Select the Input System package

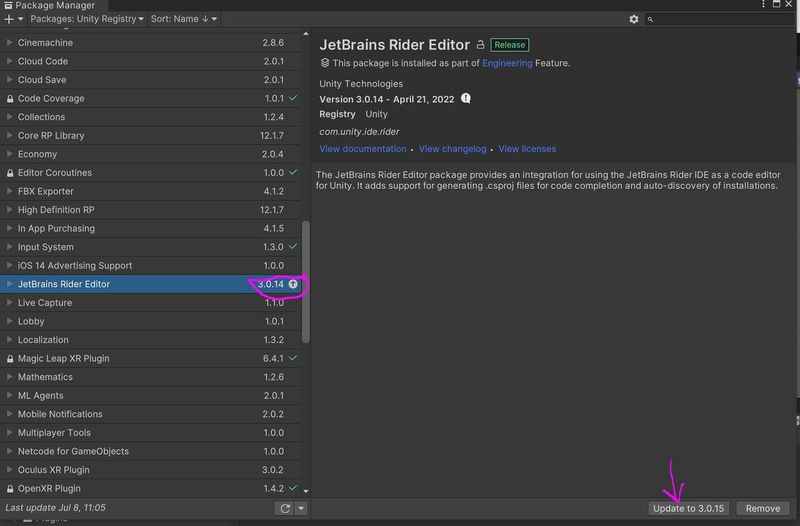151,247
